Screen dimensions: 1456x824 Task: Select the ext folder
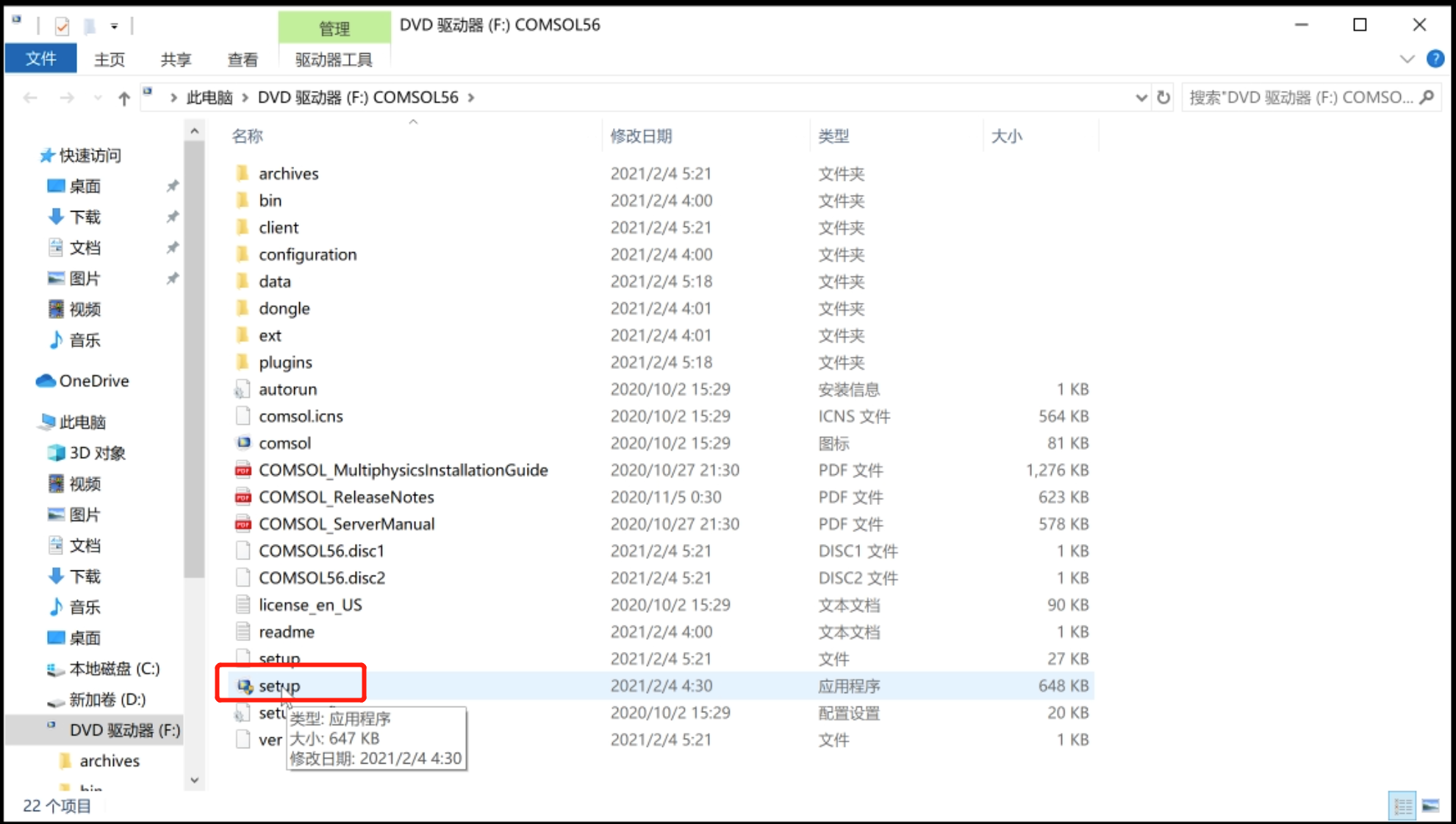tap(270, 336)
